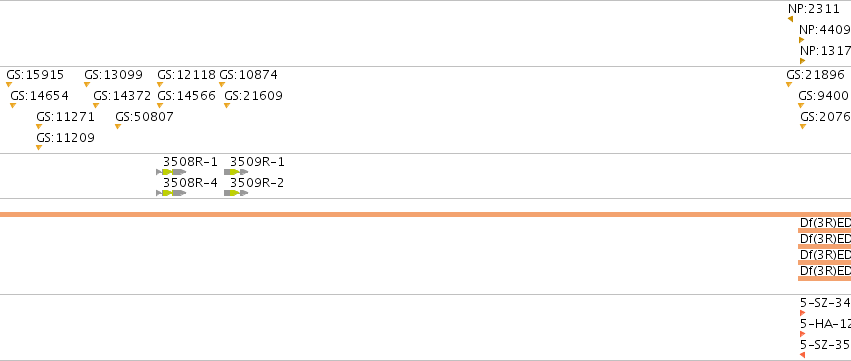Select the 3508R-1 gene arrow glyph
851x361 pixels.
(x=171, y=172)
